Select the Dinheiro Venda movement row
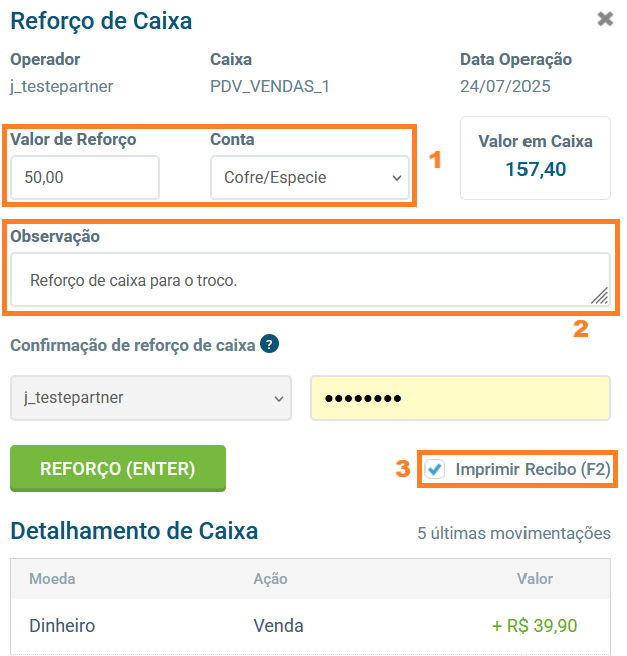The height and width of the screenshot is (656, 627). (x=310, y=626)
